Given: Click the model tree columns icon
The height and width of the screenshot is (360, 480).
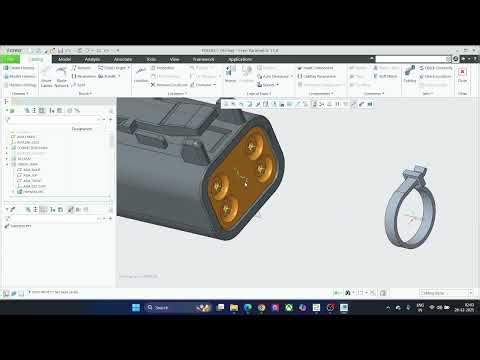Looking at the screenshot, I should pyautogui.click(x=42, y=111).
